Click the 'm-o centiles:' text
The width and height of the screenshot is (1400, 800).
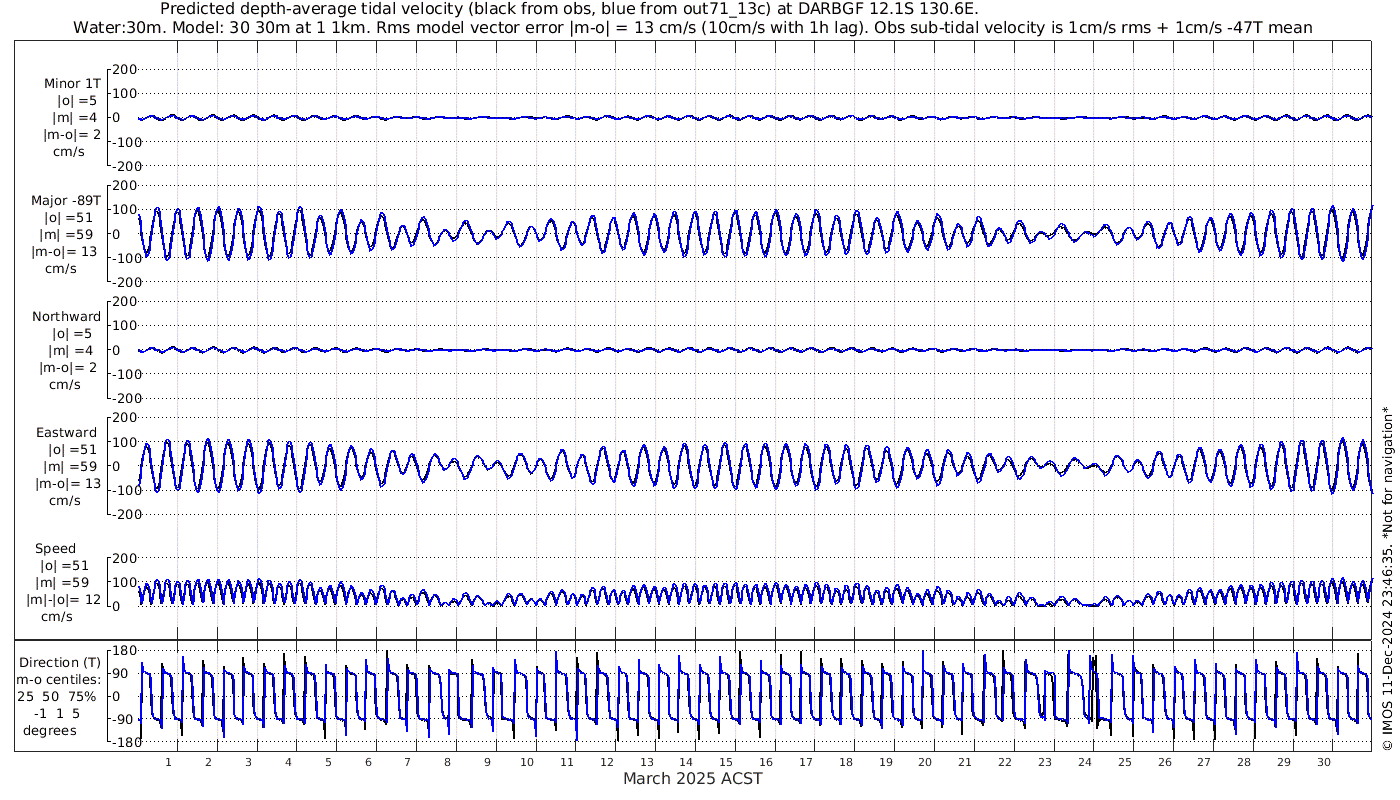60,679
